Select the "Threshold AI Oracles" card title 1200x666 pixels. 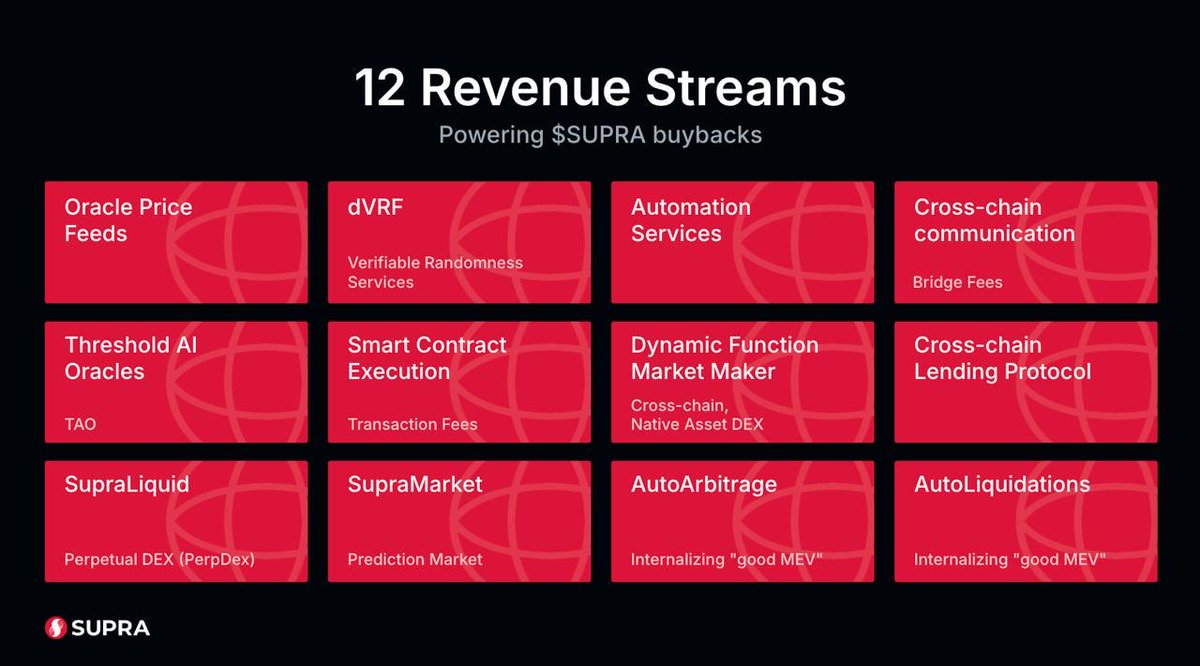pos(131,358)
